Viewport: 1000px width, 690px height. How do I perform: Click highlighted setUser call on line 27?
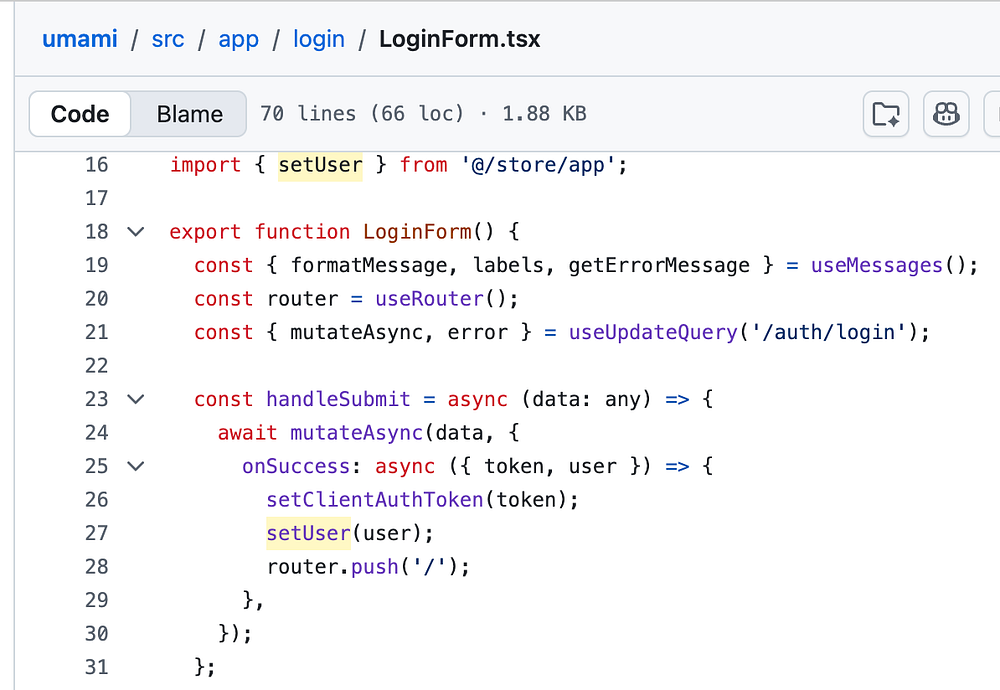pos(309,533)
